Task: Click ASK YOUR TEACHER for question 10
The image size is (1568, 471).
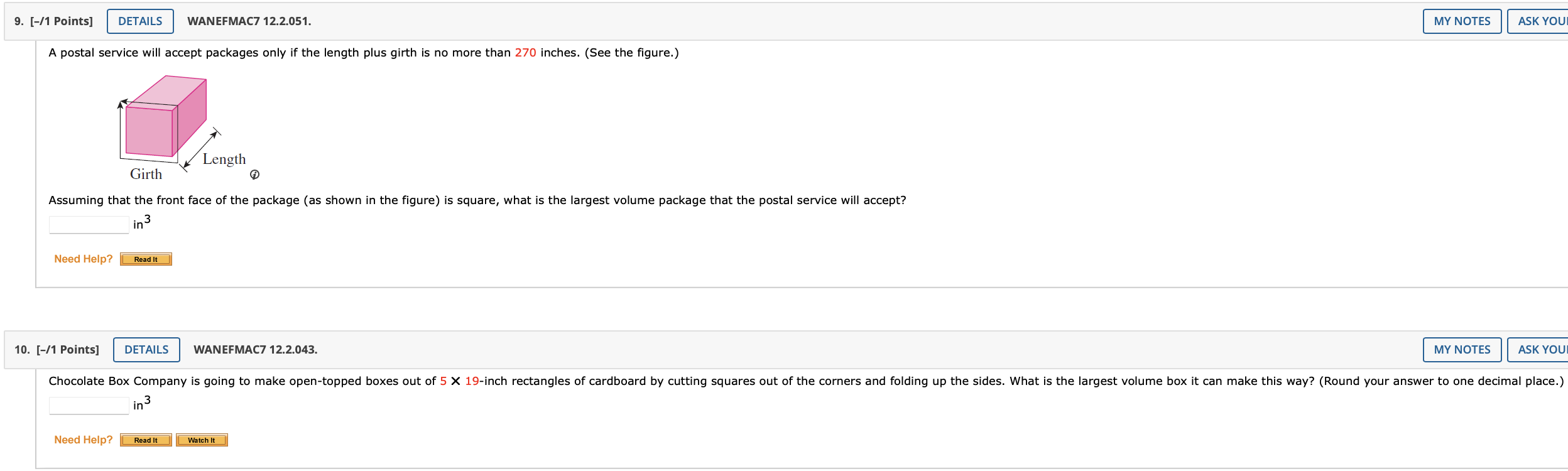Action: click(x=1542, y=349)
